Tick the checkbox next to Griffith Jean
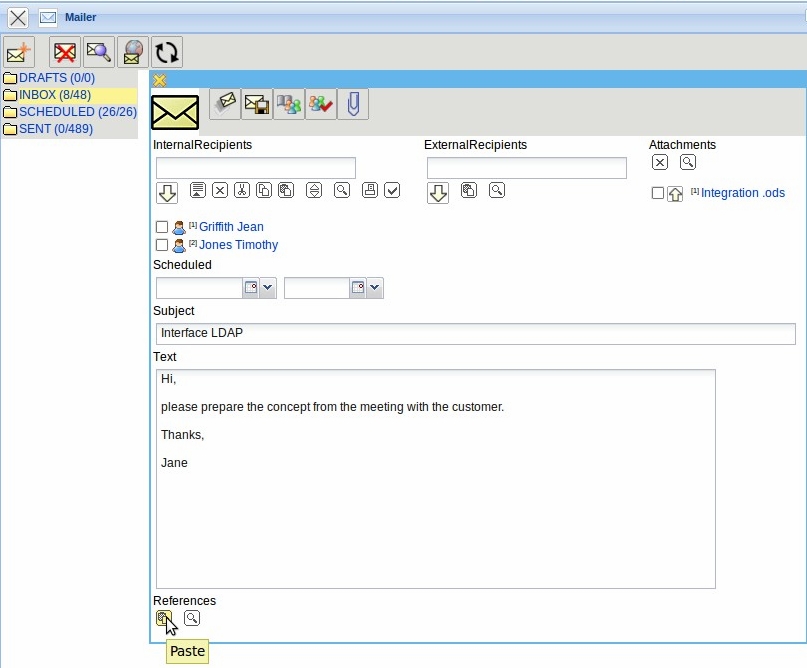This screenshot has height=668, width=807. pyautogui.click(x=162, y=228)
